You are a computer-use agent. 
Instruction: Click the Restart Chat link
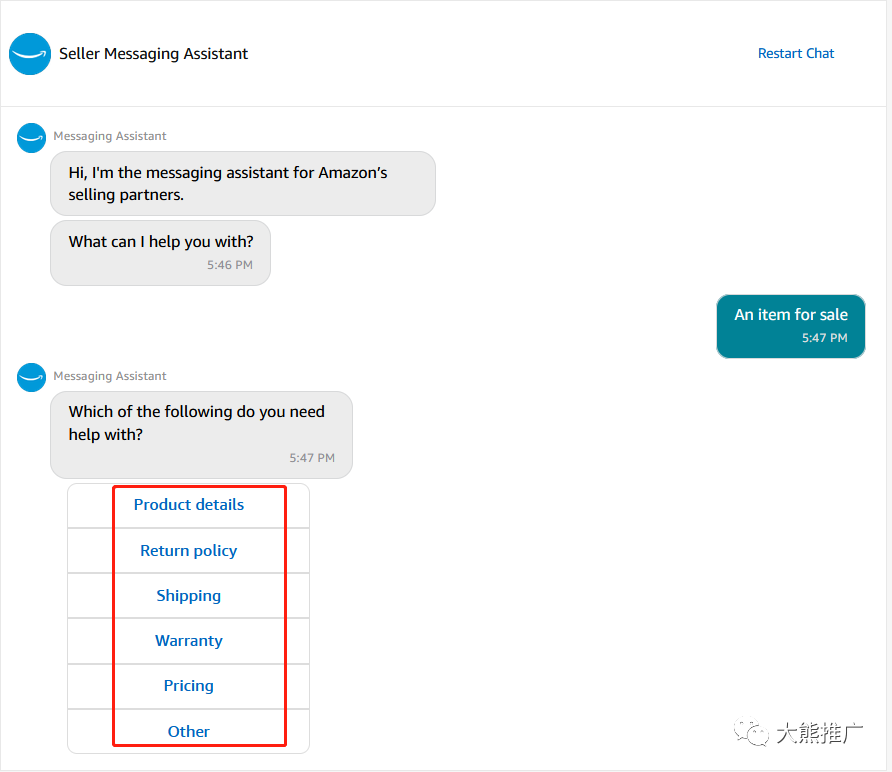coord(795,53)
